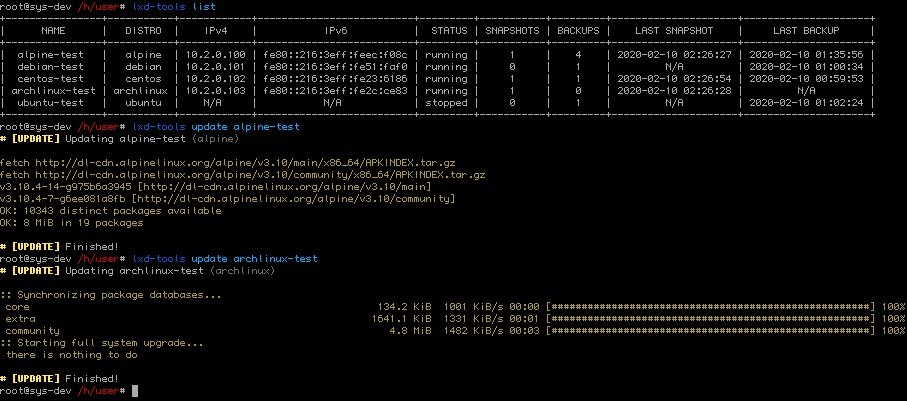Click last backup time 2020-02-10 01:35:56

pos(806,55)
